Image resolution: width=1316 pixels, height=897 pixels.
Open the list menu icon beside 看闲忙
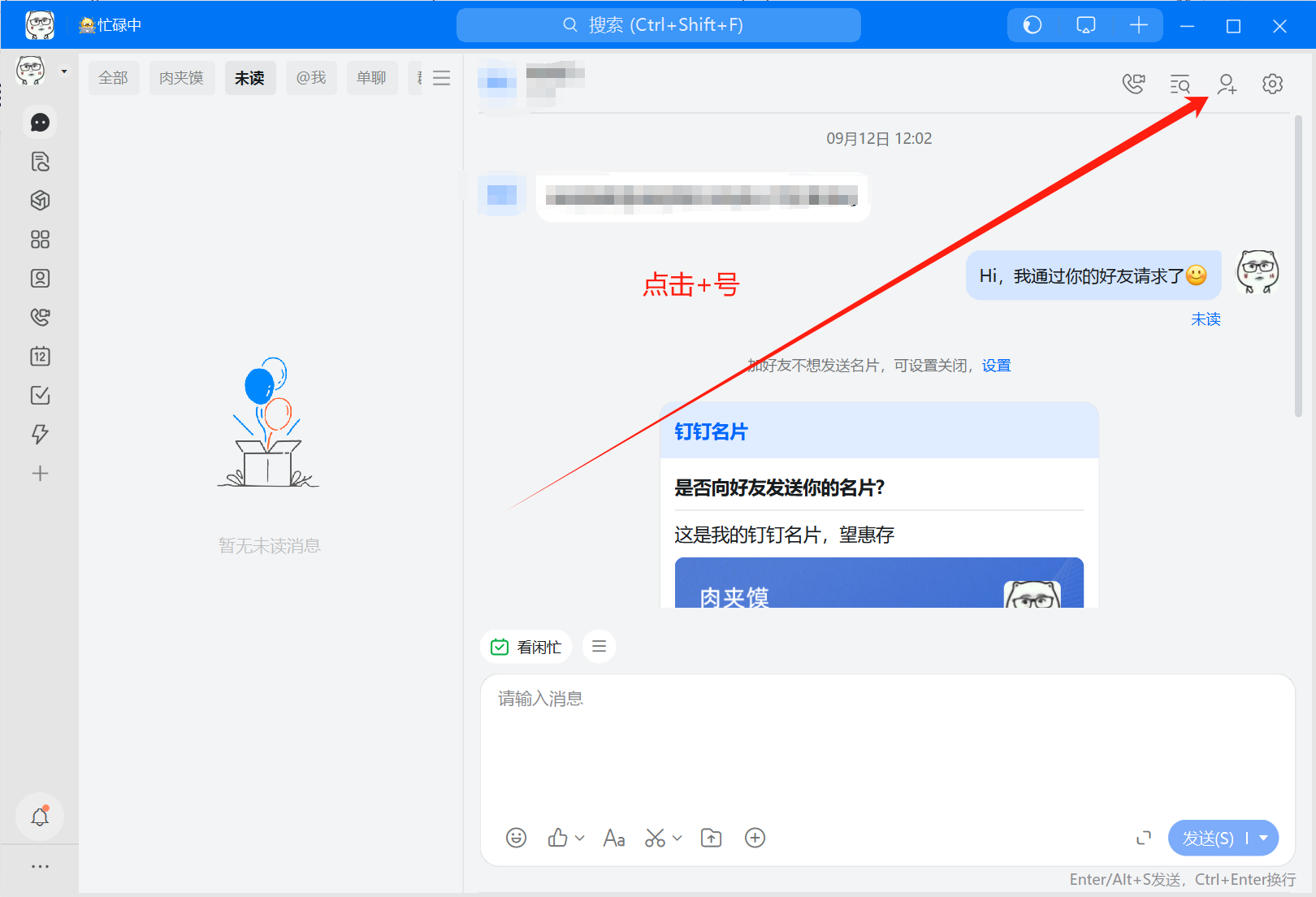tap(600, 647)
